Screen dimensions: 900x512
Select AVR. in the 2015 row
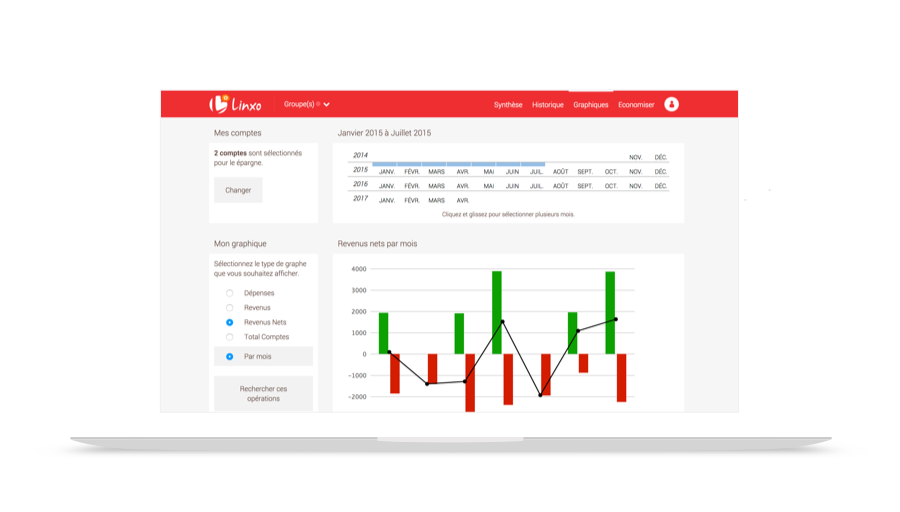[463, 172]
